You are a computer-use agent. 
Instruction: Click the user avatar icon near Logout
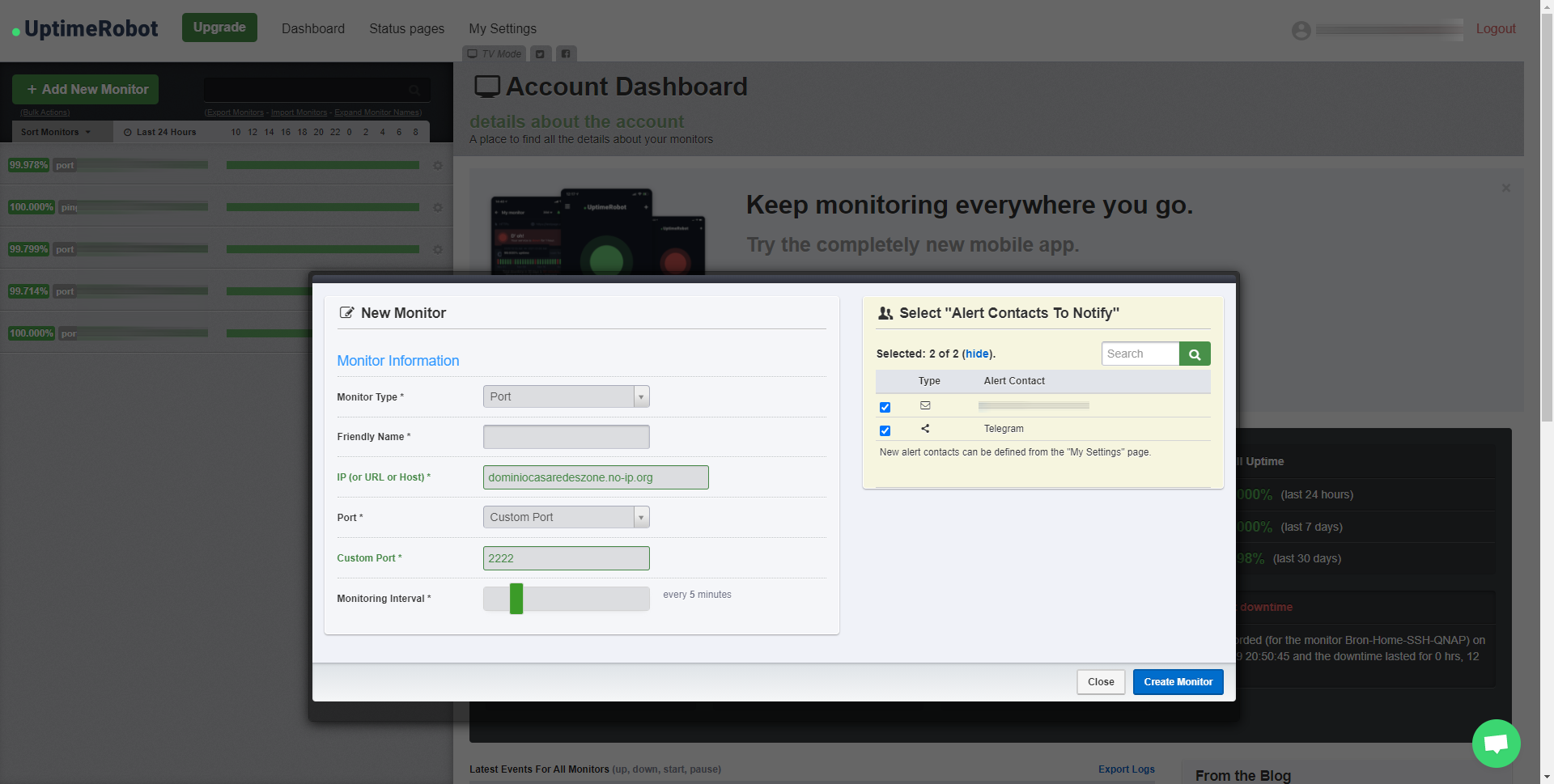[1301, 30]
